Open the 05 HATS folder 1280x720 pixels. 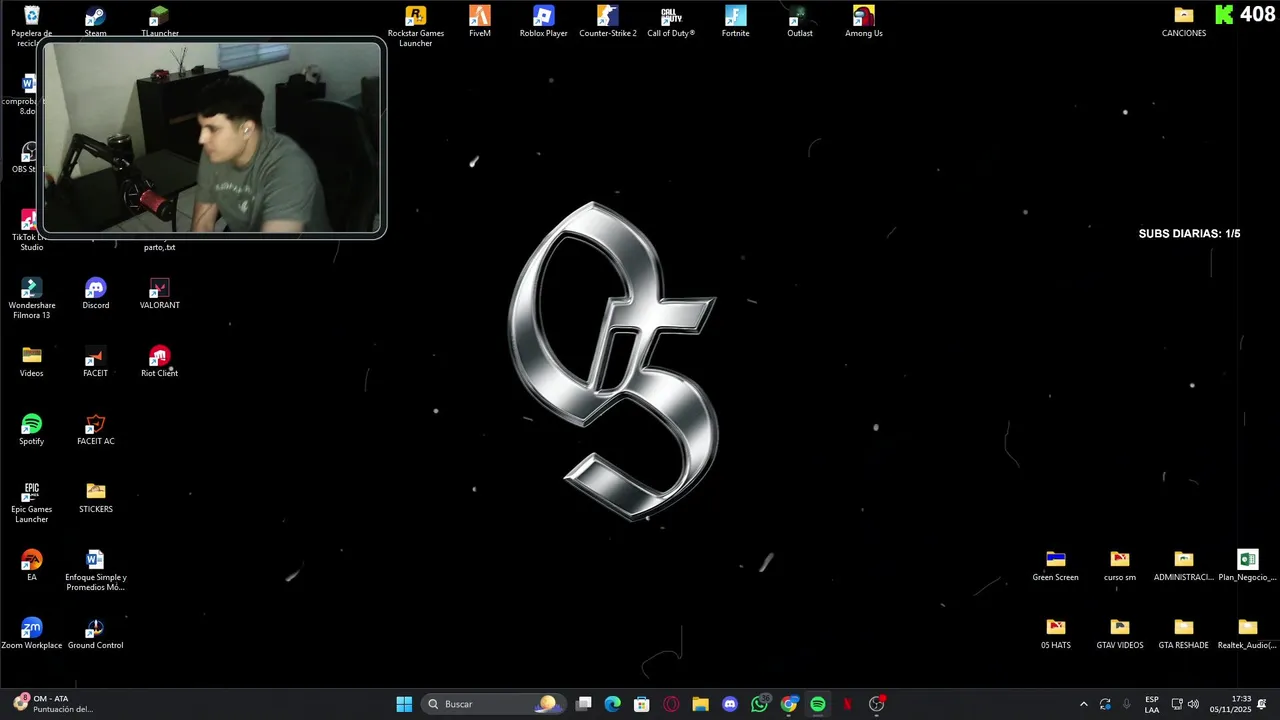tap(1056, 634)
